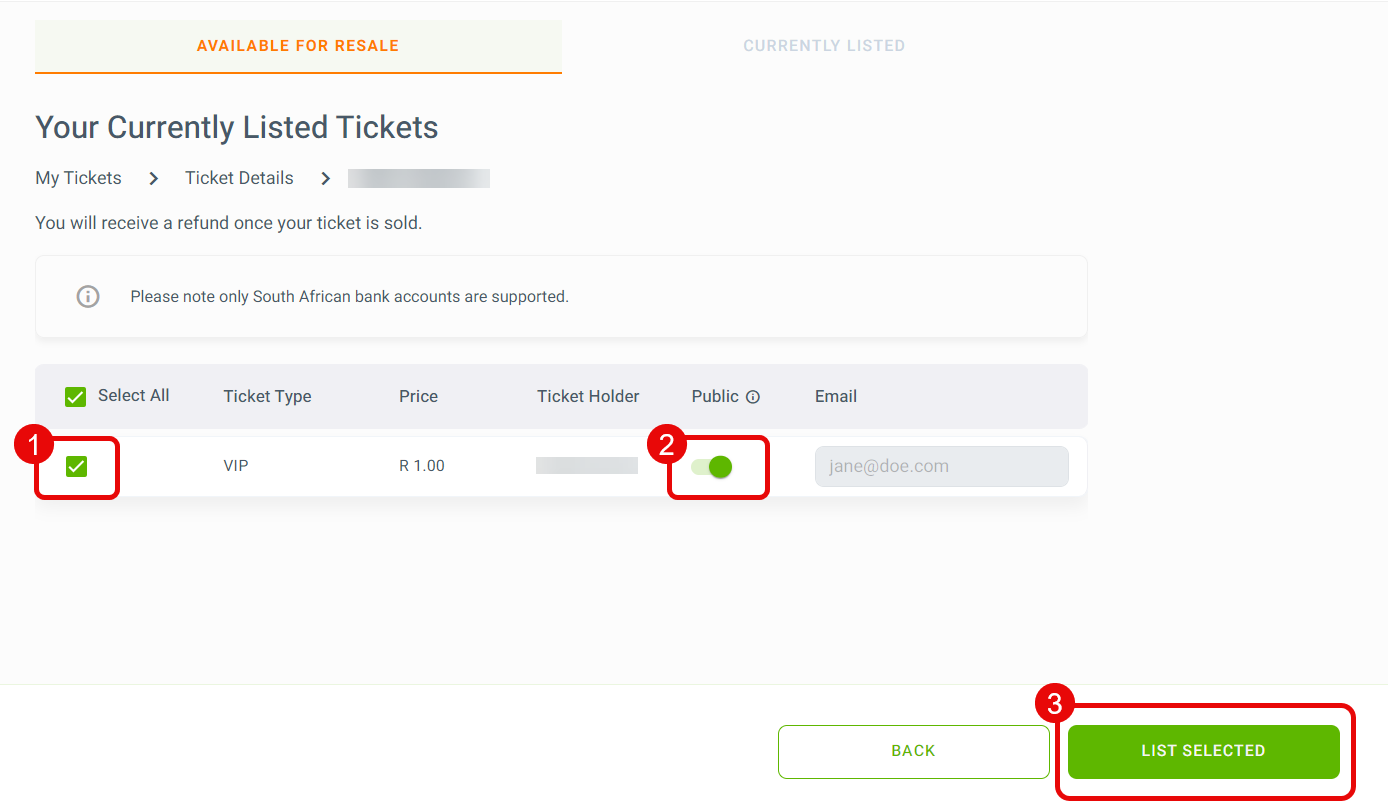Go back using the Back button
The image size is (1388, 801).
(x=914, y=751)
